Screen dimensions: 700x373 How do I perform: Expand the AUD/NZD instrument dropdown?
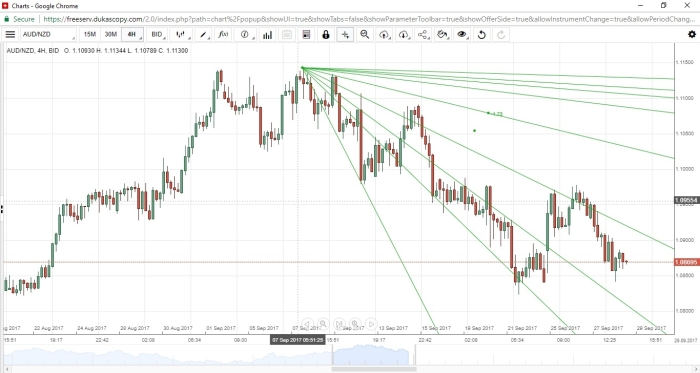tap(48, 34)
